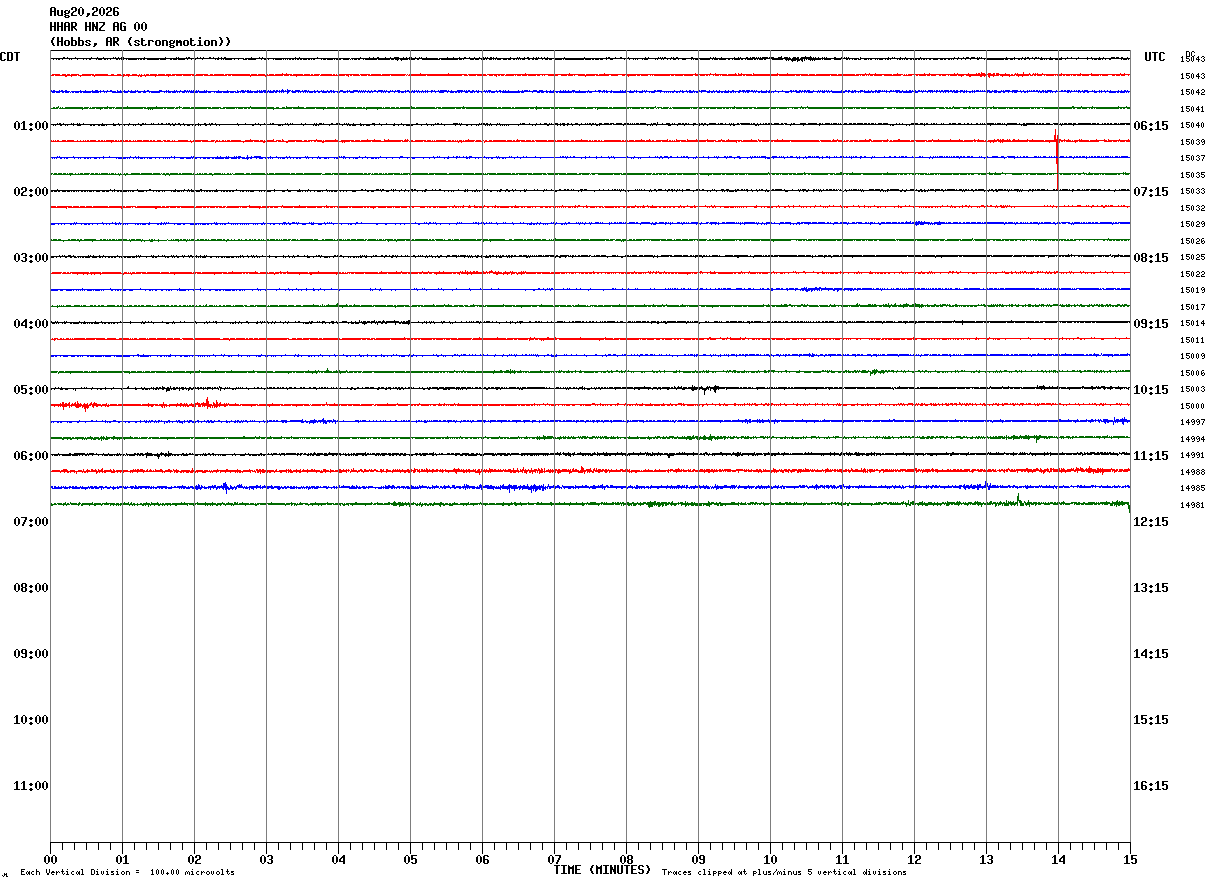The width and height of the screenshot is (1210, 886).
Task: Click the 14981 DC offset value
Action: [1192, 506]
